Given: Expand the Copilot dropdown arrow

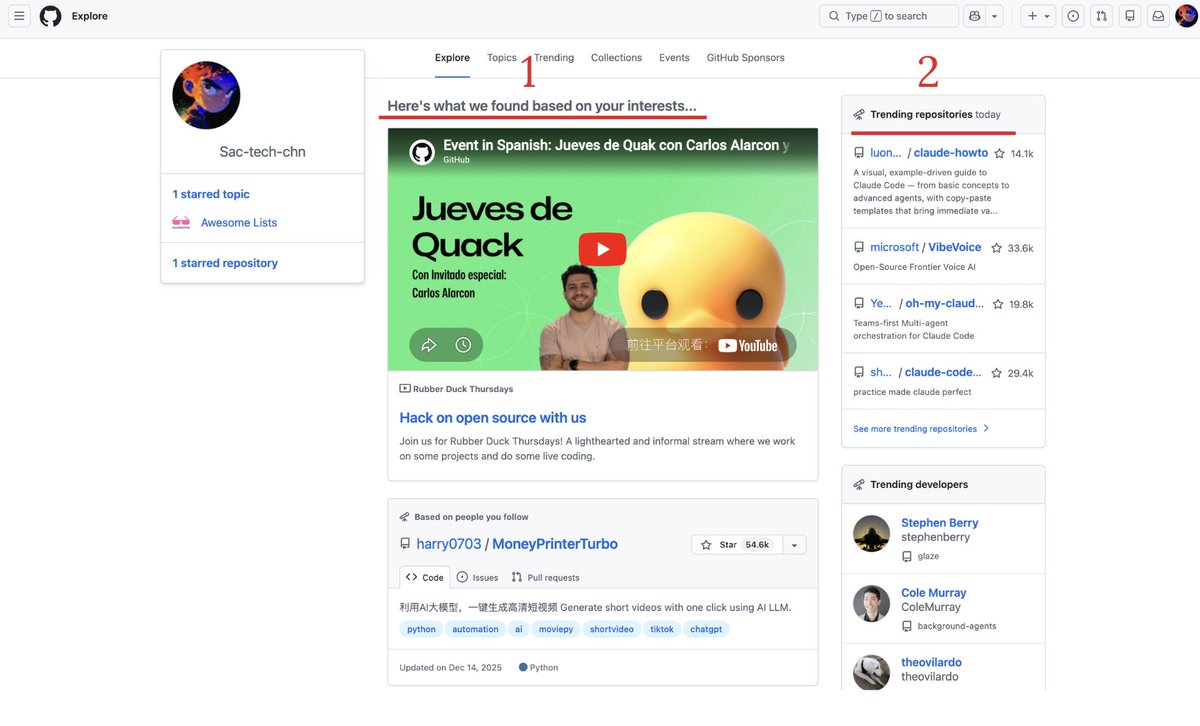Looking at the screenshot, I should pos(994,16).
